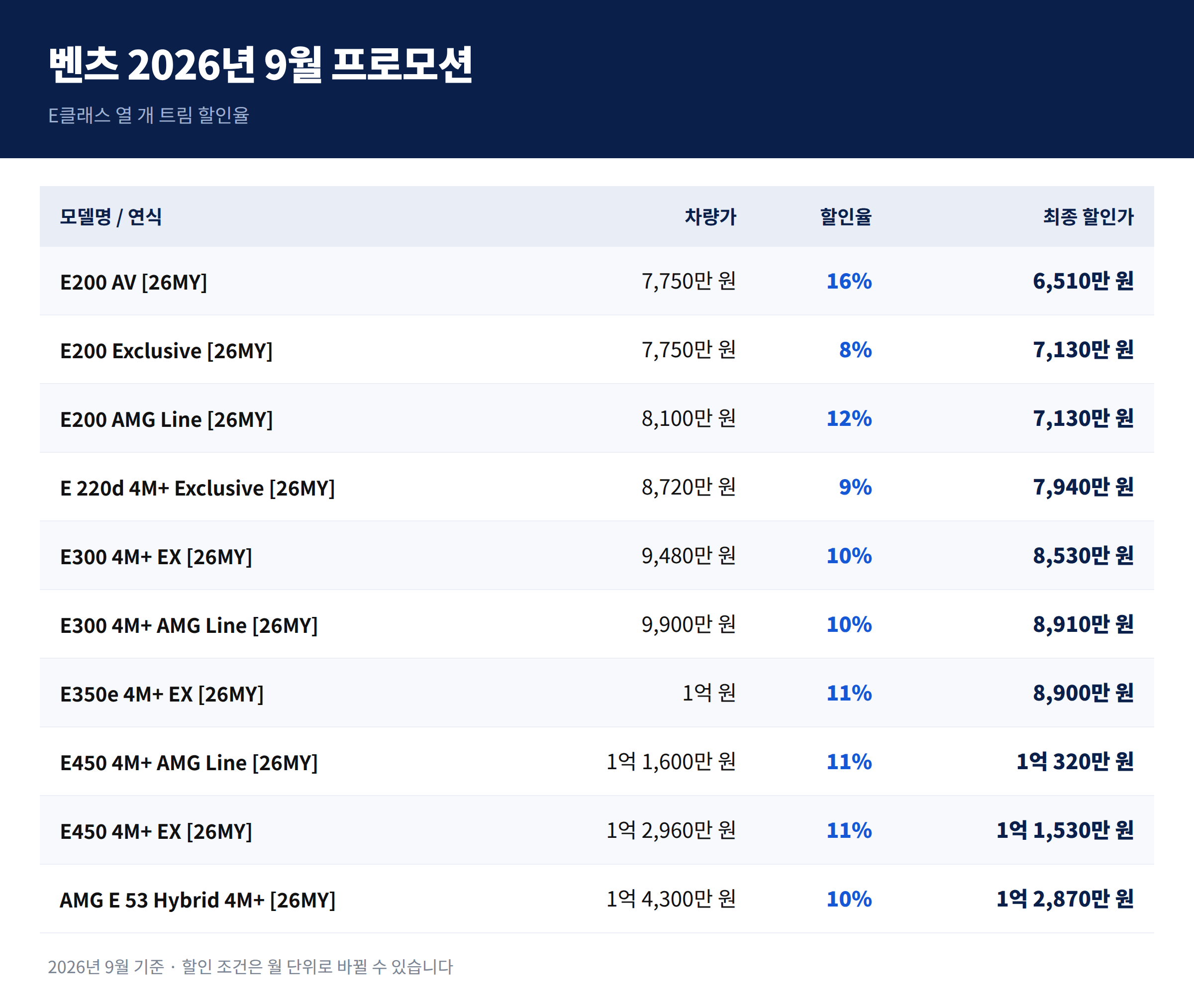This screenshot has width=1194, height=1008.
Task: Click the E300 4M+ EX [26MY] model name
Action: tap(156, 557)
